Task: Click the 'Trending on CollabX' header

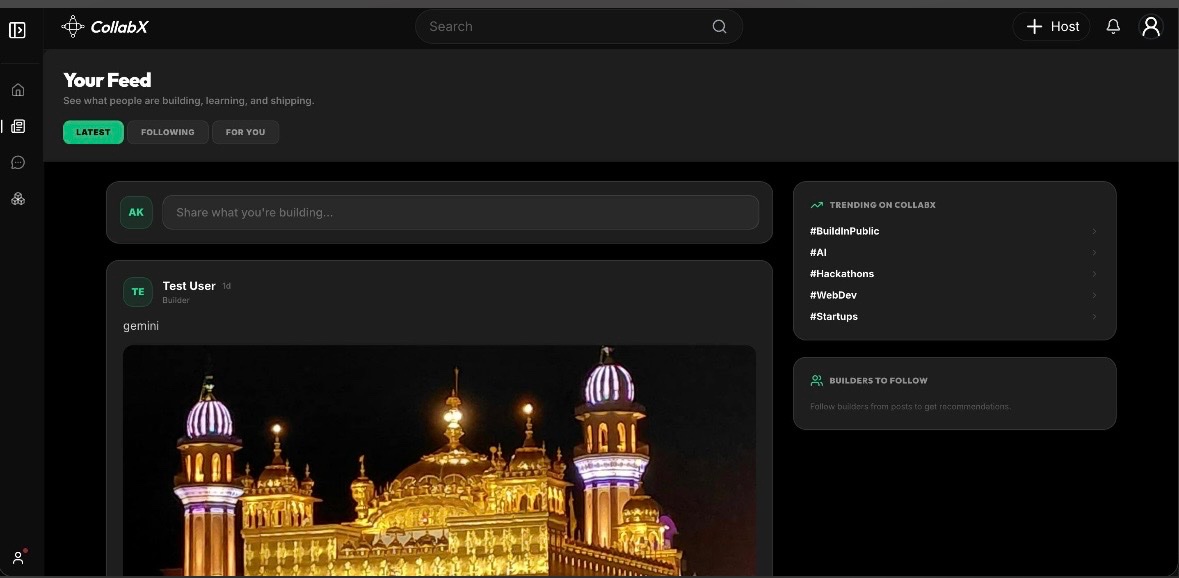Action: coord(883,204)
